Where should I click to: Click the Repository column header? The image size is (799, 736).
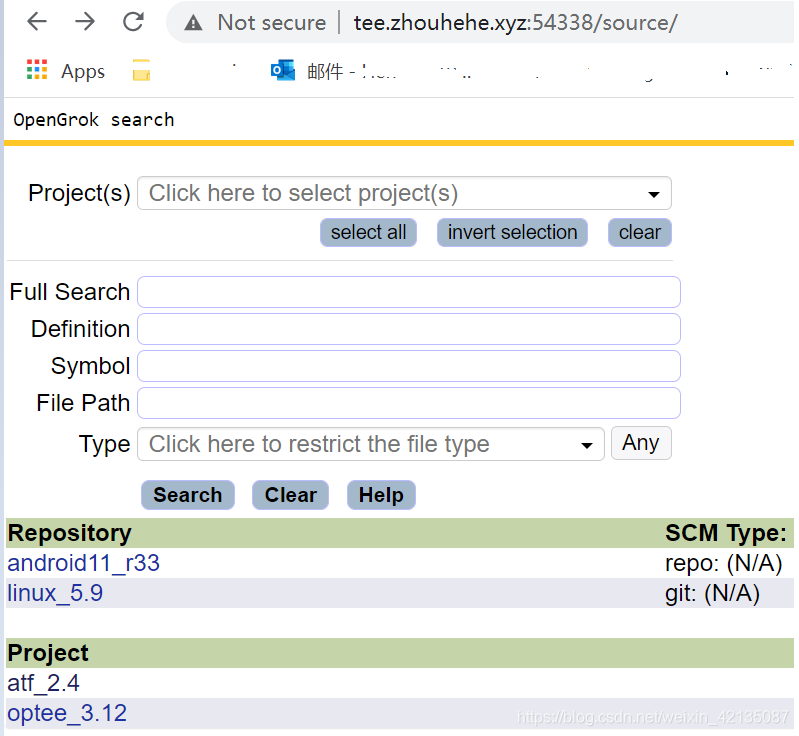pyautogui.click(x=69, y=533)
